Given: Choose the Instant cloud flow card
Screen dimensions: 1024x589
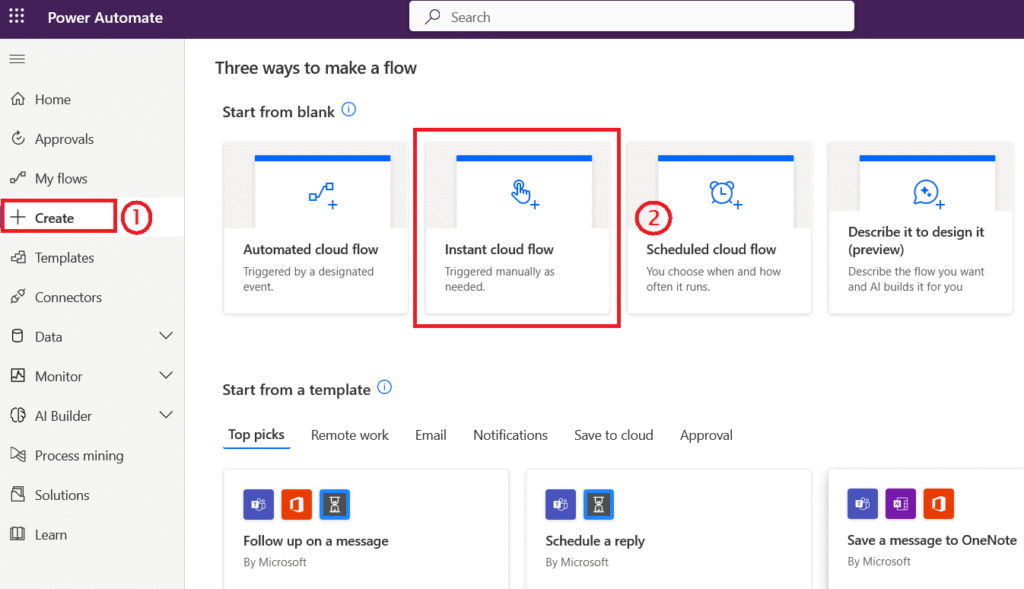Looking at the screenshot, I should point(517,228).
